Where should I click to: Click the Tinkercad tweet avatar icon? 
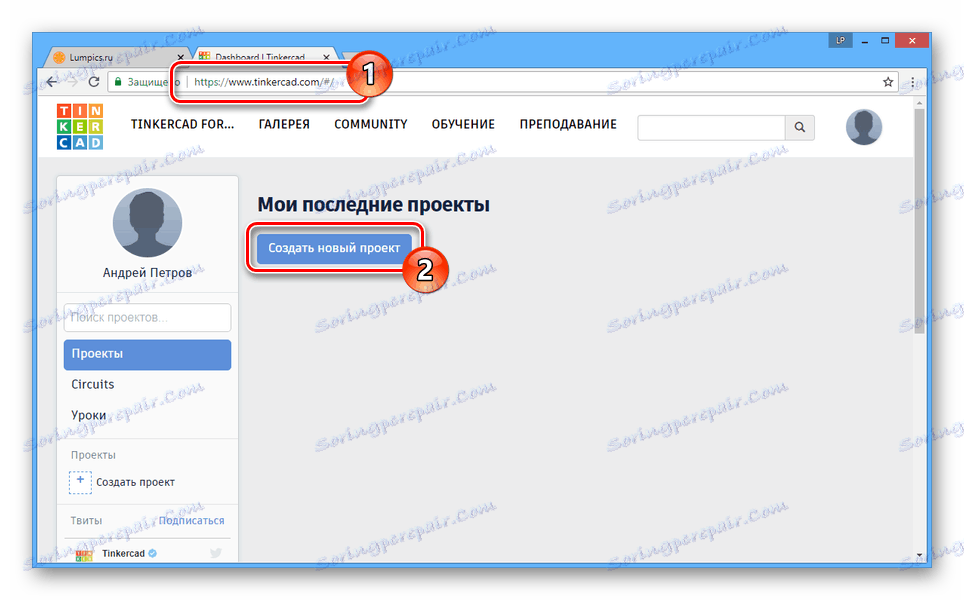[x=84, y=555]
